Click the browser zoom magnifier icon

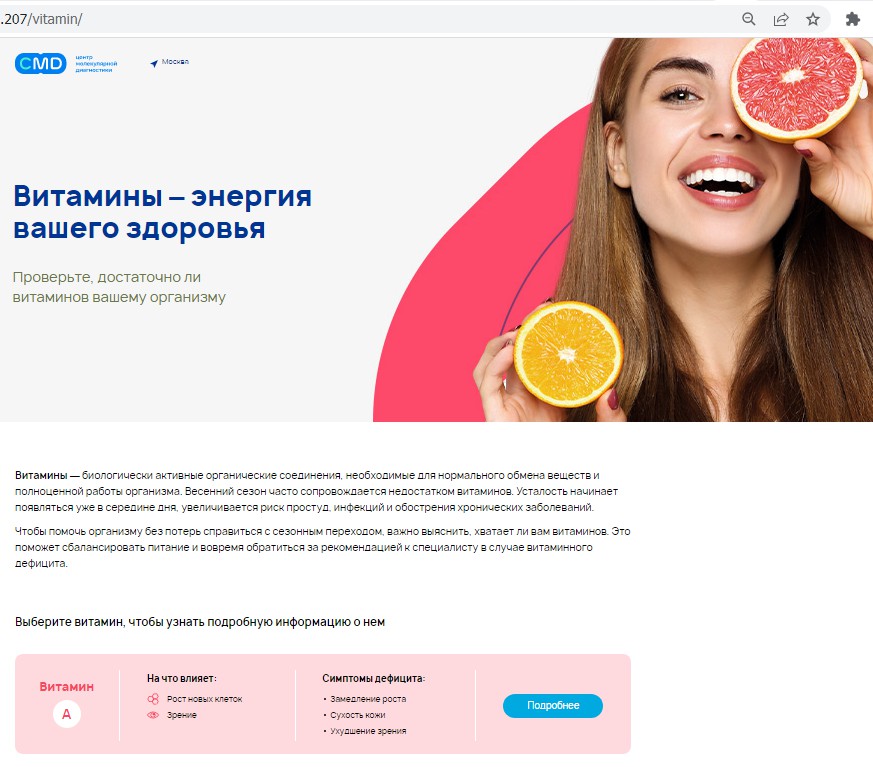click(x=749, y=19)
